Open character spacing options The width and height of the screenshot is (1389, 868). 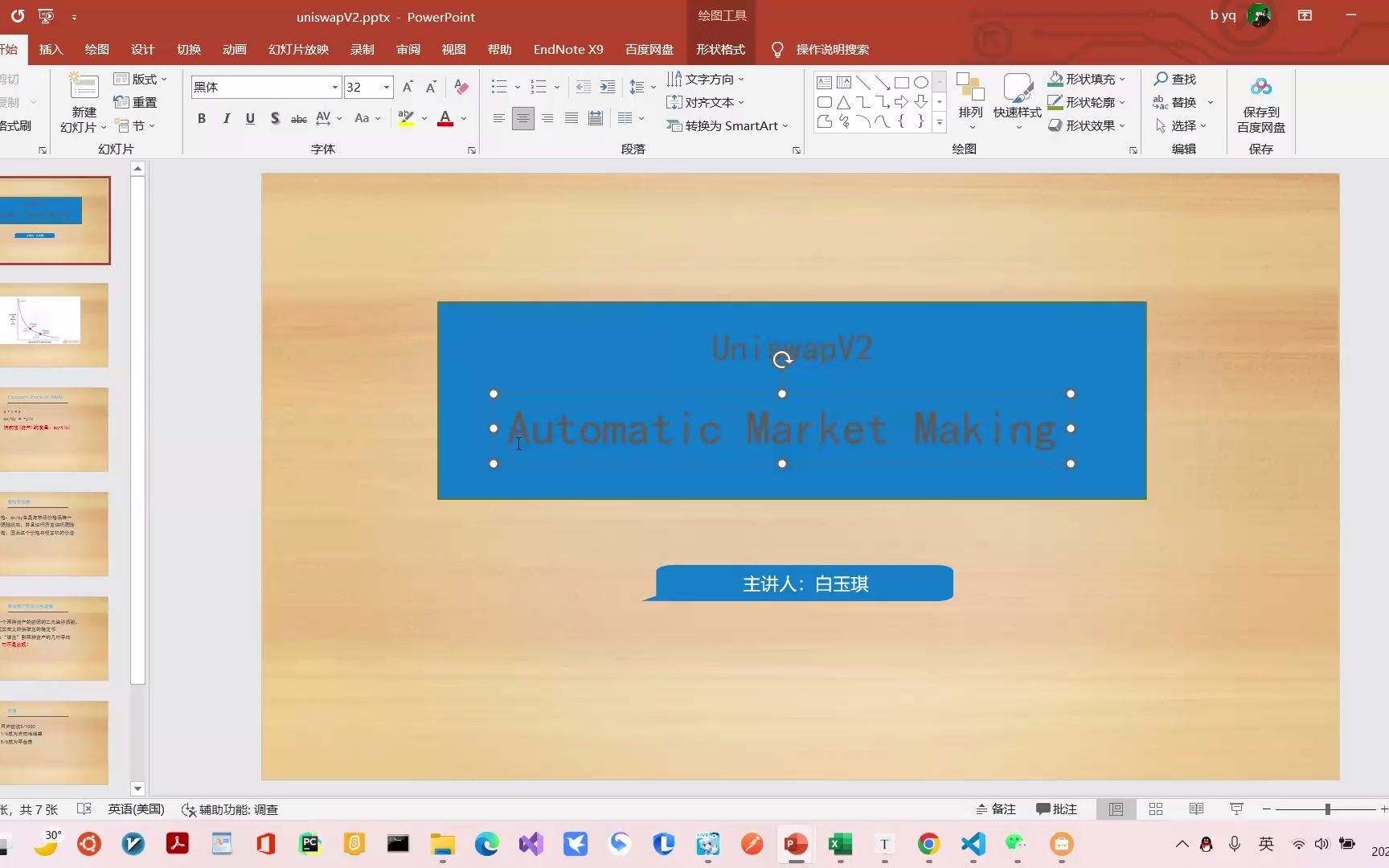(329, 118)
